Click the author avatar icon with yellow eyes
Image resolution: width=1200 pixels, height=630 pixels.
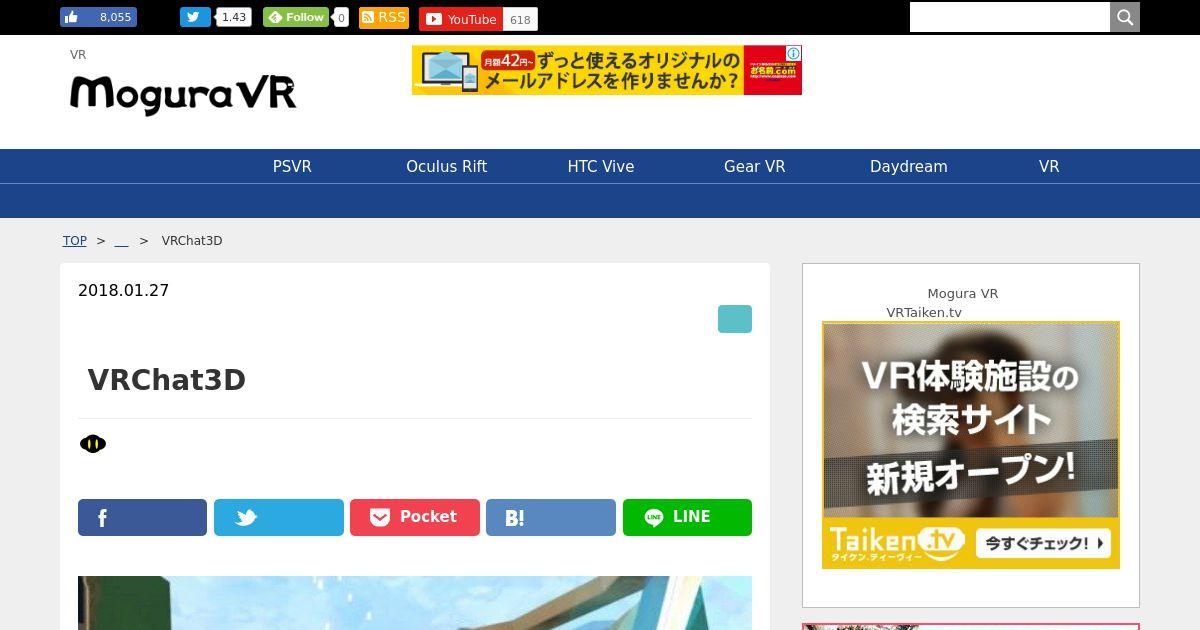[93, 444]
